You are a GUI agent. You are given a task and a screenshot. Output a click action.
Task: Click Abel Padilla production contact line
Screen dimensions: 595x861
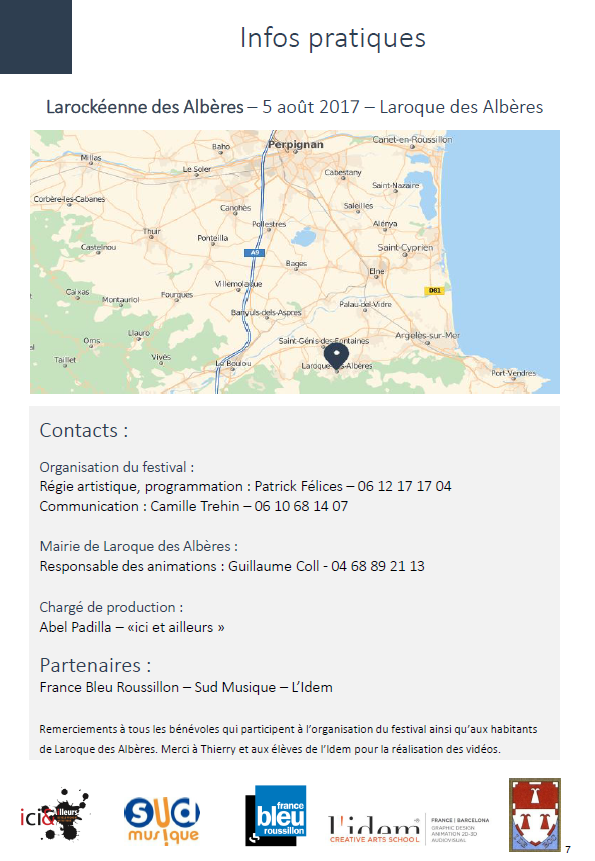click(x=132, y=627)
